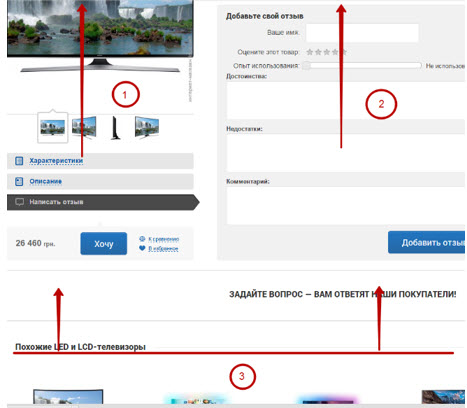Click the eye icon next to К сравнению
Image resolution: width=467 pixels, height=408 pixels.
click(142, 239)
